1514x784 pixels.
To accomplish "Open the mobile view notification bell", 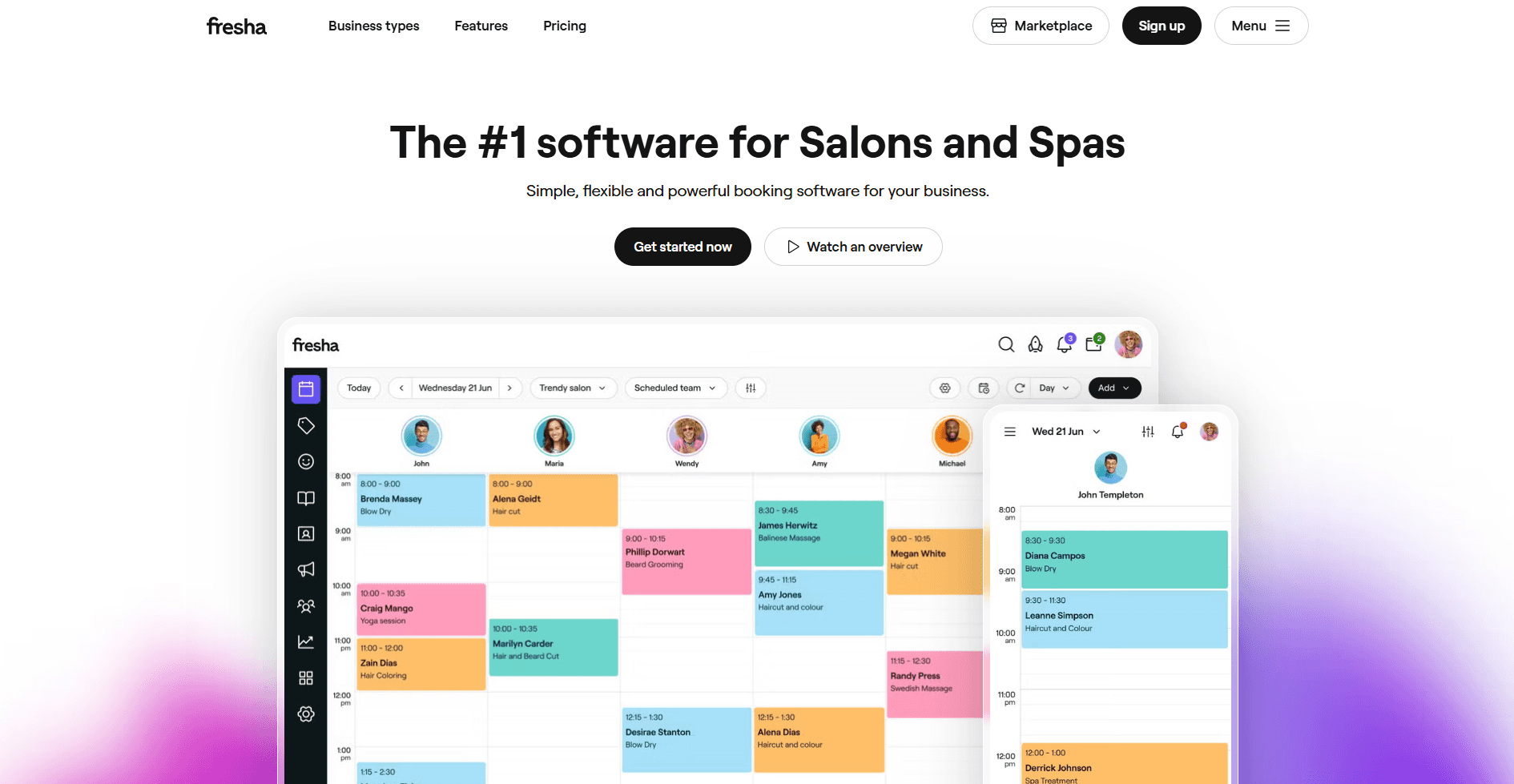I will pyautogui.click(x=1178, y=431).
